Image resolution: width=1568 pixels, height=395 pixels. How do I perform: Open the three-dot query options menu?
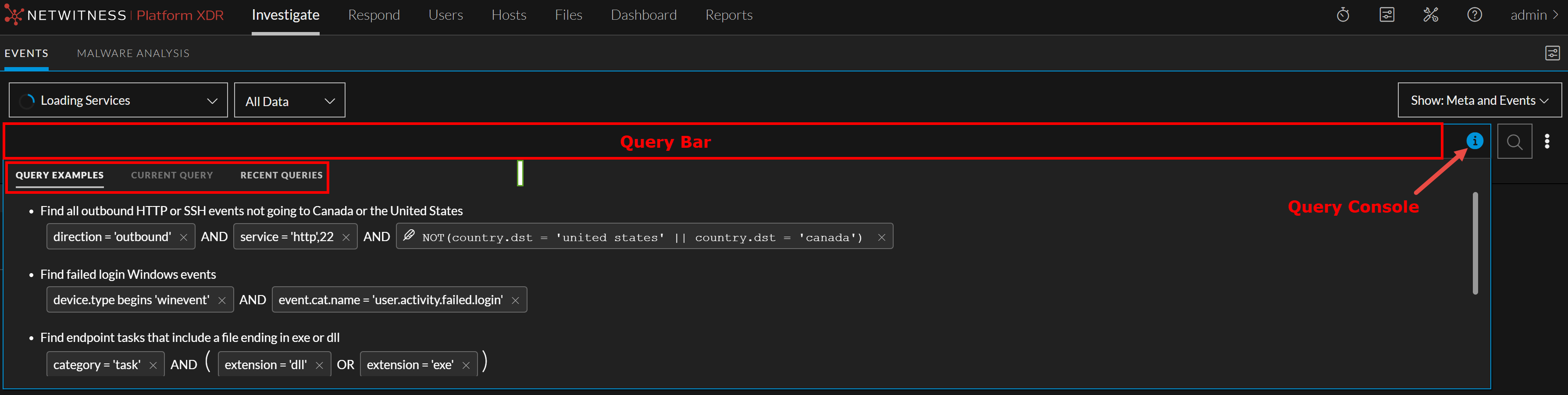click(1548, 141)
